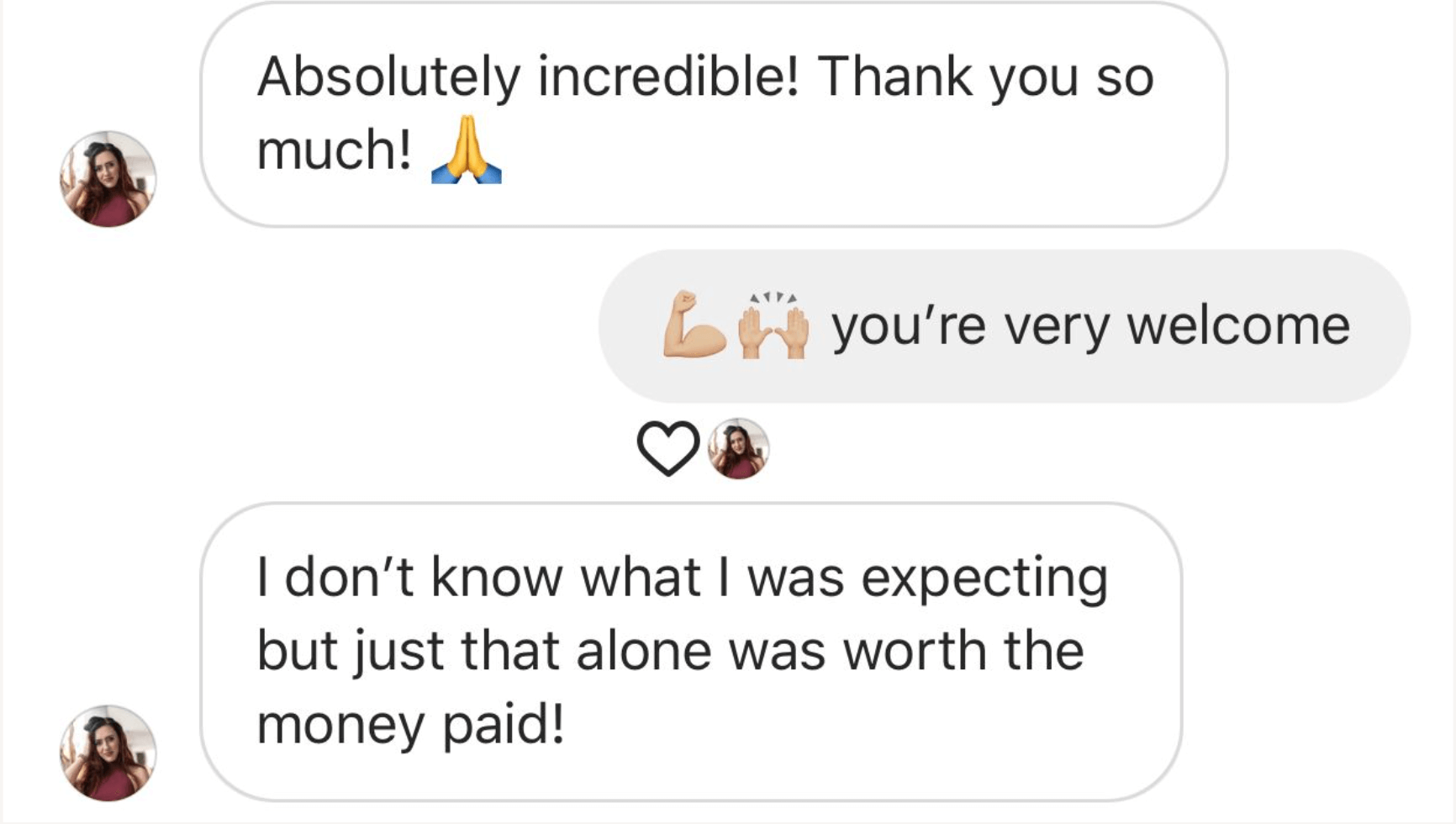Click the flexed bicep emoji
This screenshot has height=824, width=1456.
[x=694, y=325]
